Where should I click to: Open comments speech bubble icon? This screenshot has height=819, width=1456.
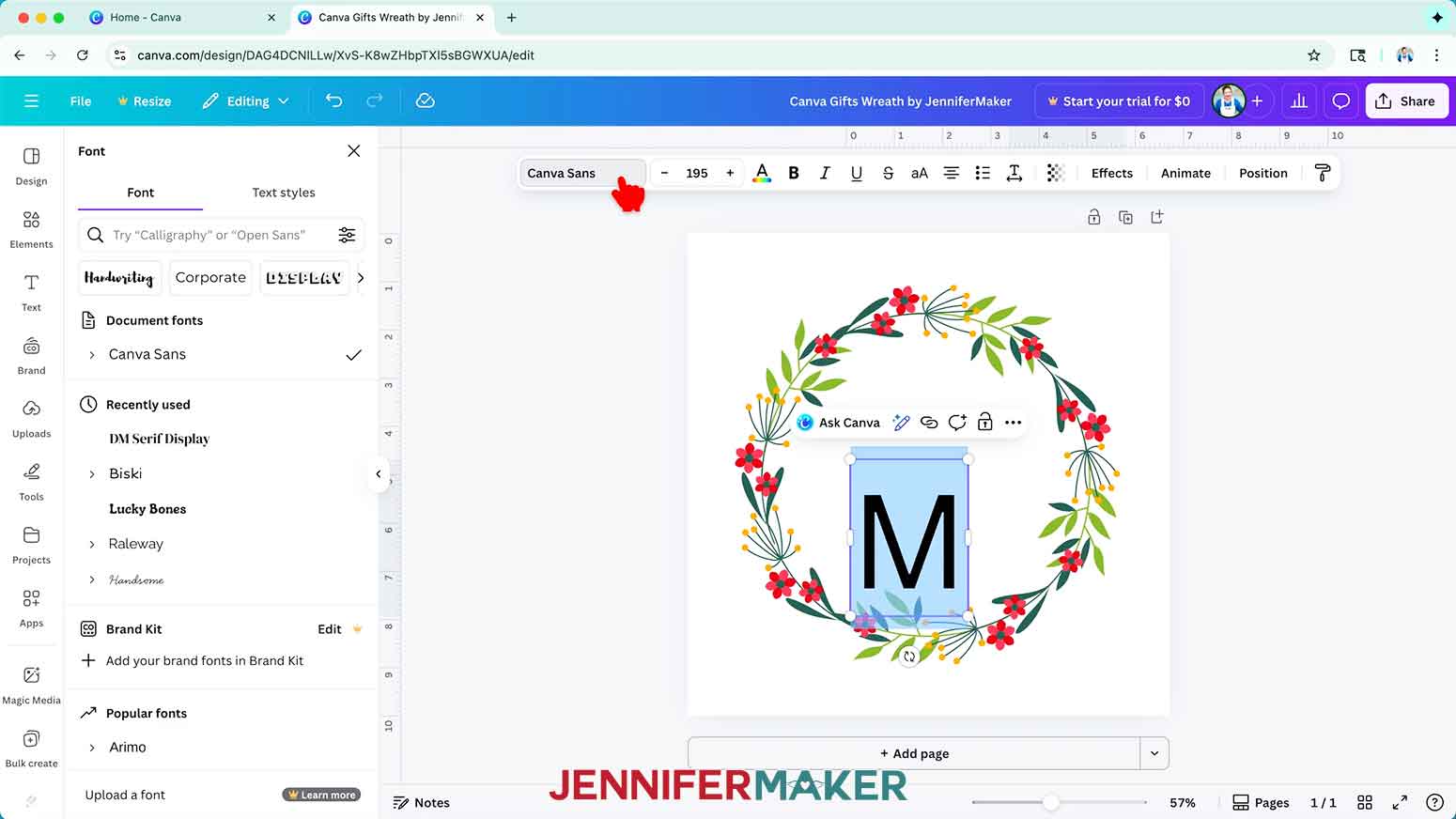click(1341, 100)
